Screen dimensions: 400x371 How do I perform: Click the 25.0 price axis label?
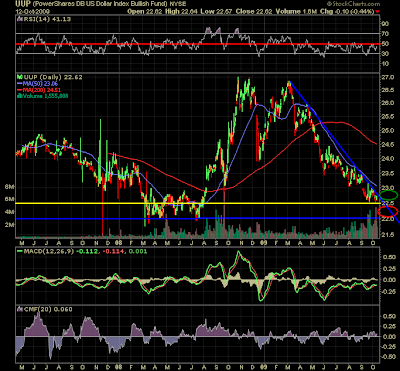(387, 131)
